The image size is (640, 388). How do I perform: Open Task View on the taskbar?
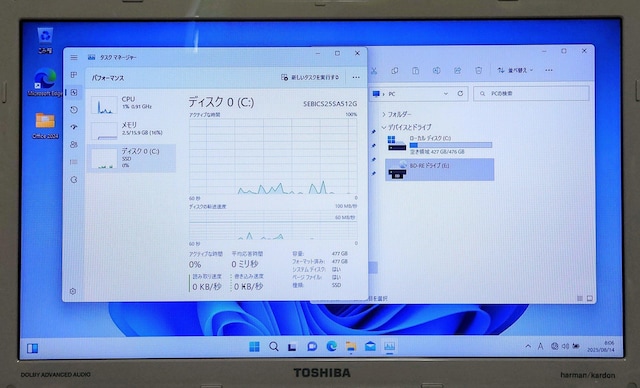[293, 347]
